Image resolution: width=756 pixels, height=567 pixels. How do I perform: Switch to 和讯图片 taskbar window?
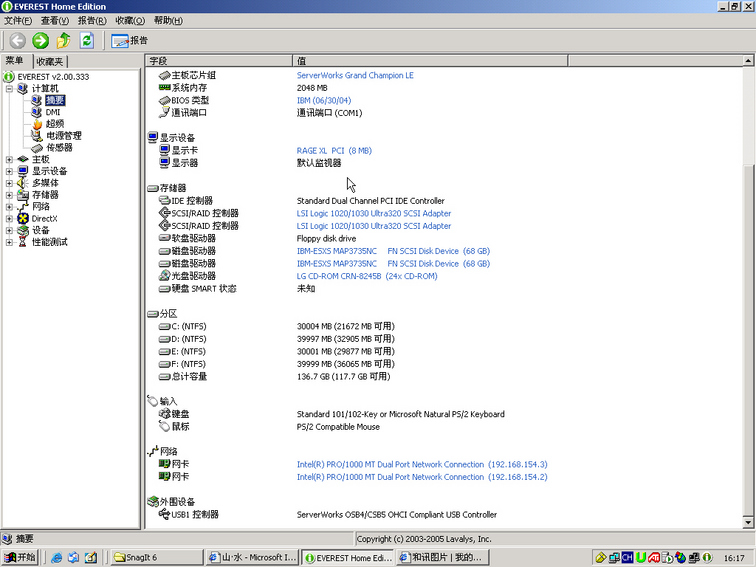[443, 557]
